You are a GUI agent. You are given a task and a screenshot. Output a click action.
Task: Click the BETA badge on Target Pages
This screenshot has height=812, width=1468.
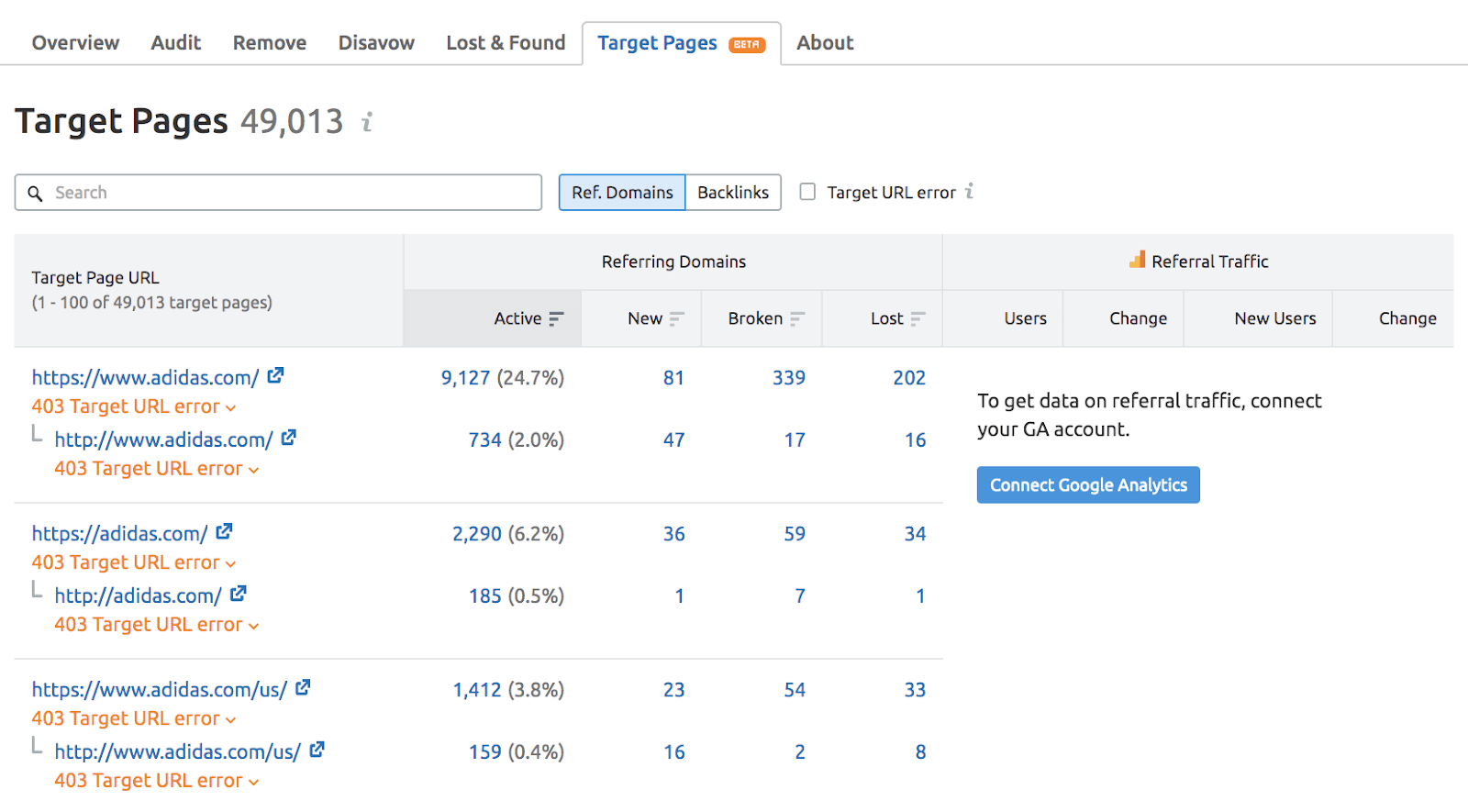click(747, 44)
